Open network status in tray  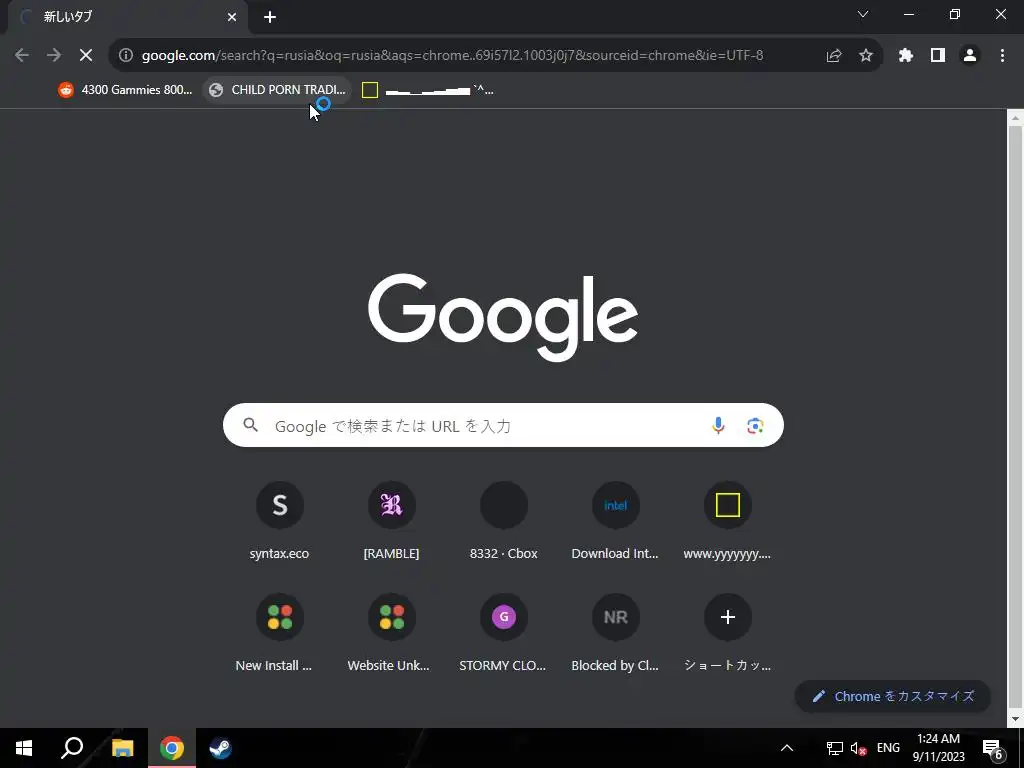click(835, 748)
